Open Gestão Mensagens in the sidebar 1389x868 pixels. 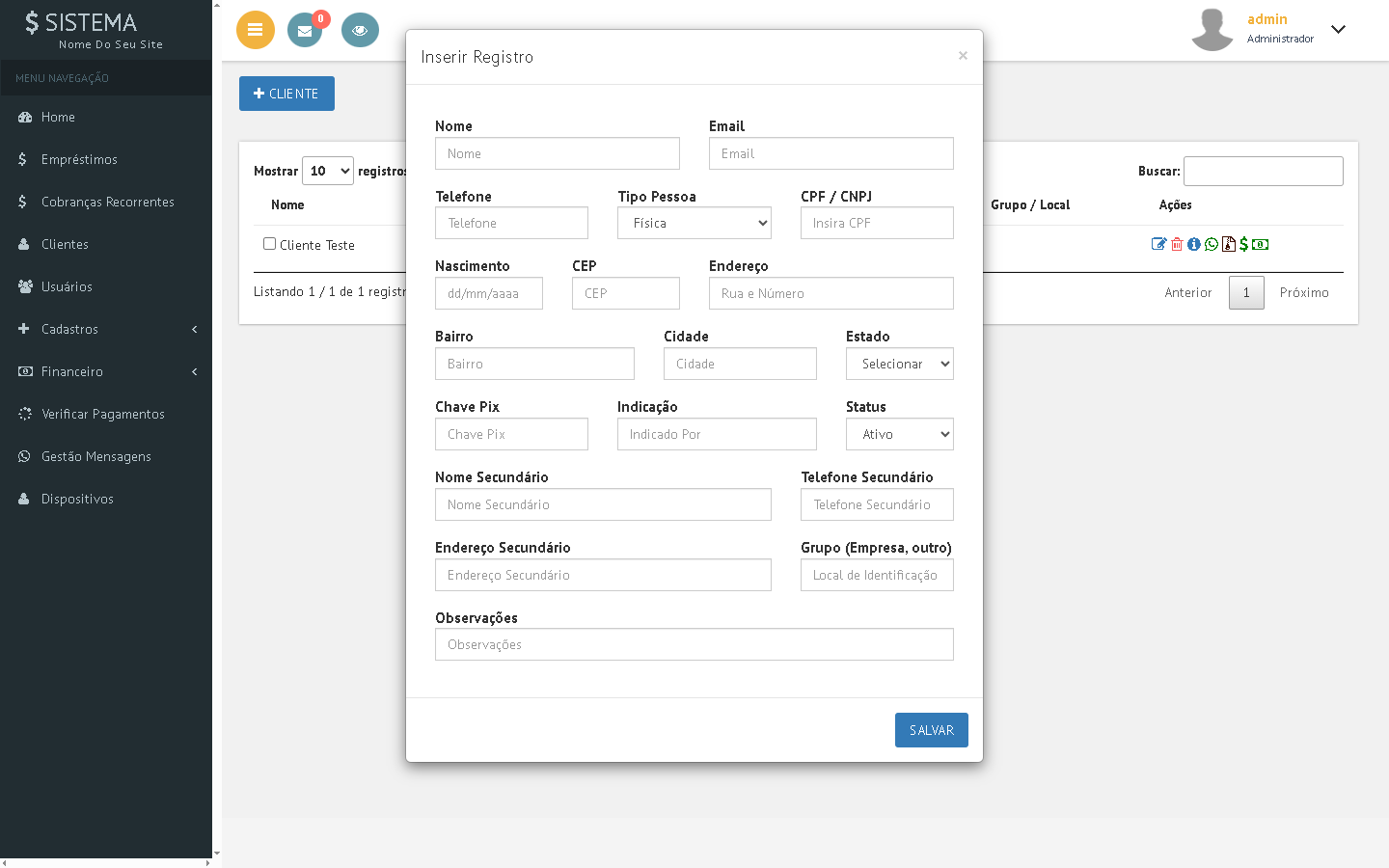click(x=95, y=456)
